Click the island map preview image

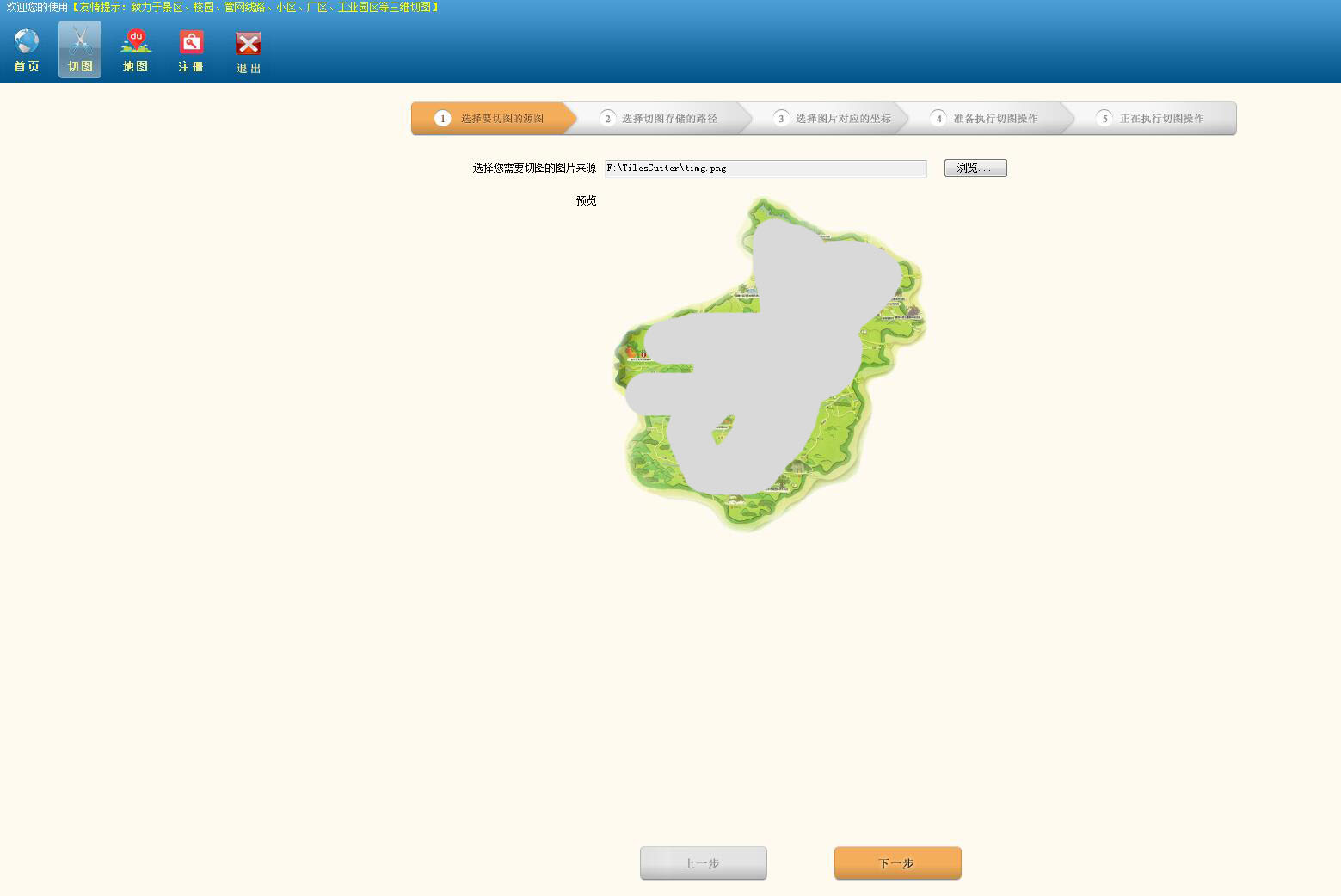[x=769, y=364]
